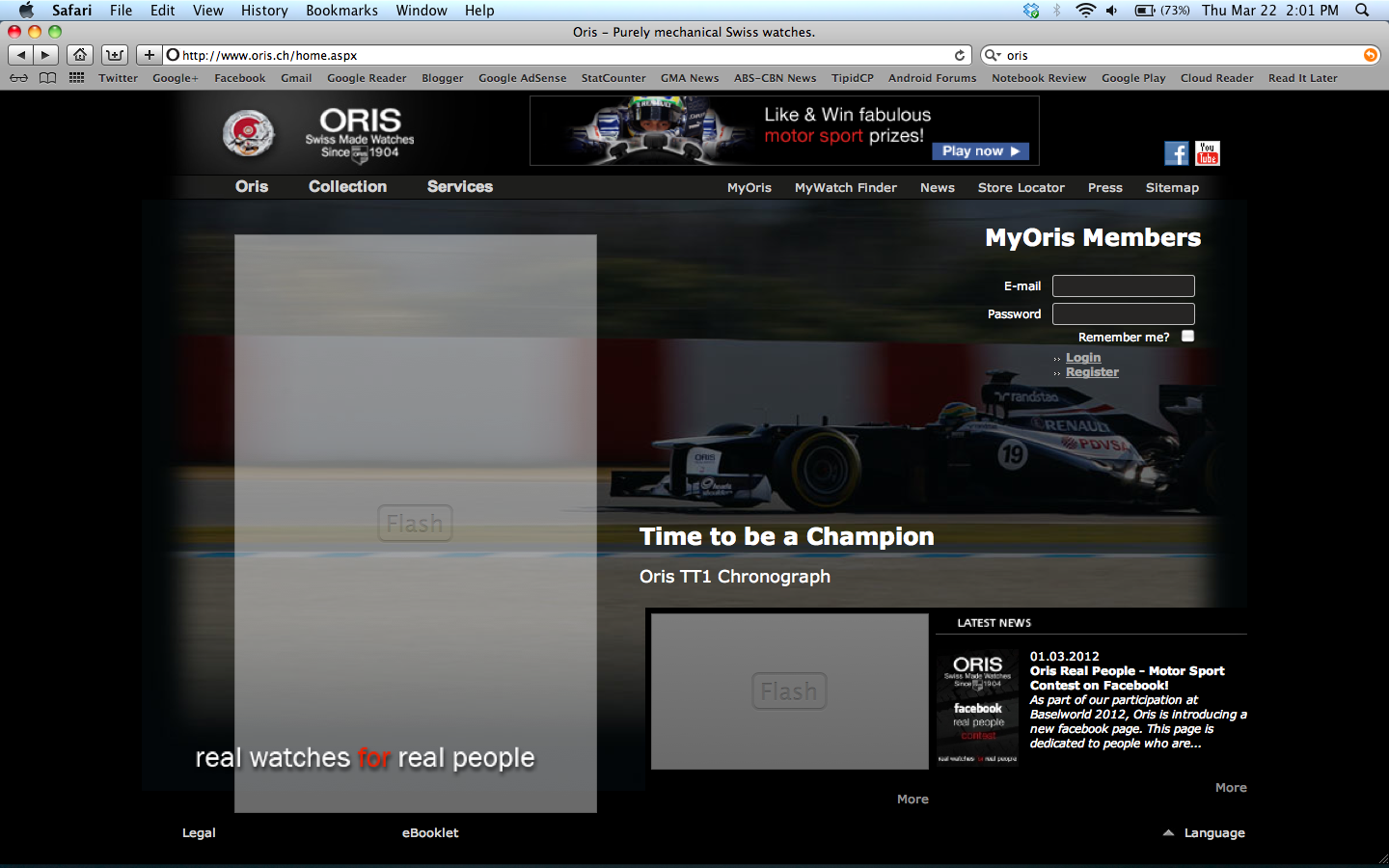The width and height of the screenshot is (1389, 868).
Task: Click the Login link
Action: (1083, 357)
